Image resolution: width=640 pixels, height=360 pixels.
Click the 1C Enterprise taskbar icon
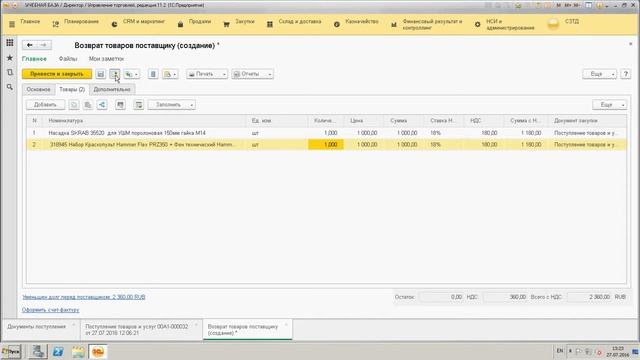point(98,351)
